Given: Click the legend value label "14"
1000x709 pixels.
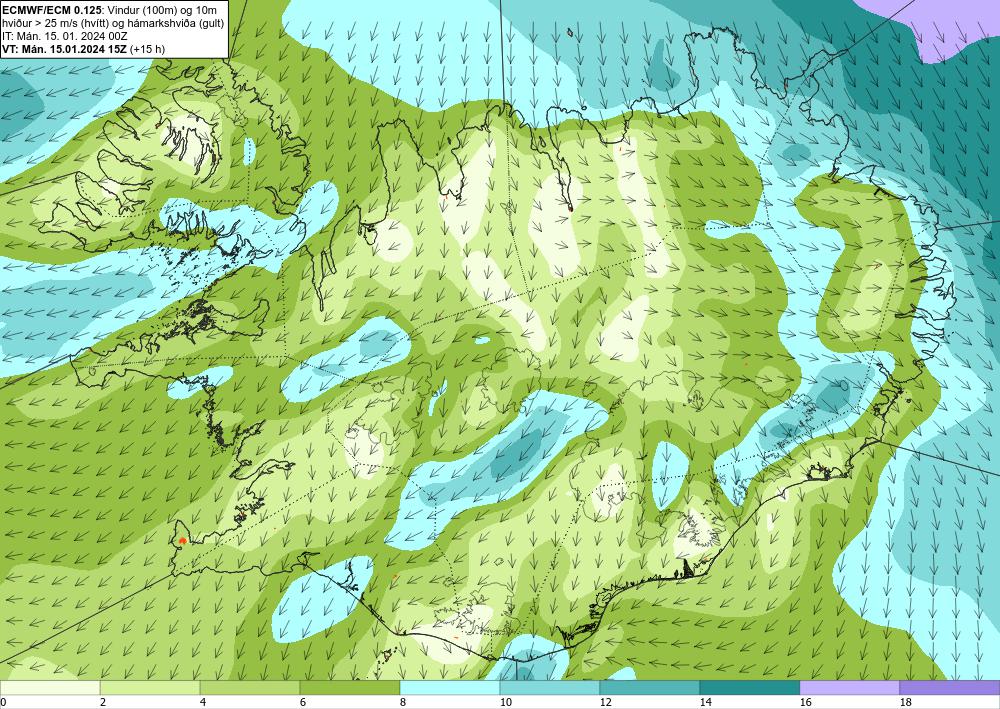Looking at the screenshot, I should (705, 703).
